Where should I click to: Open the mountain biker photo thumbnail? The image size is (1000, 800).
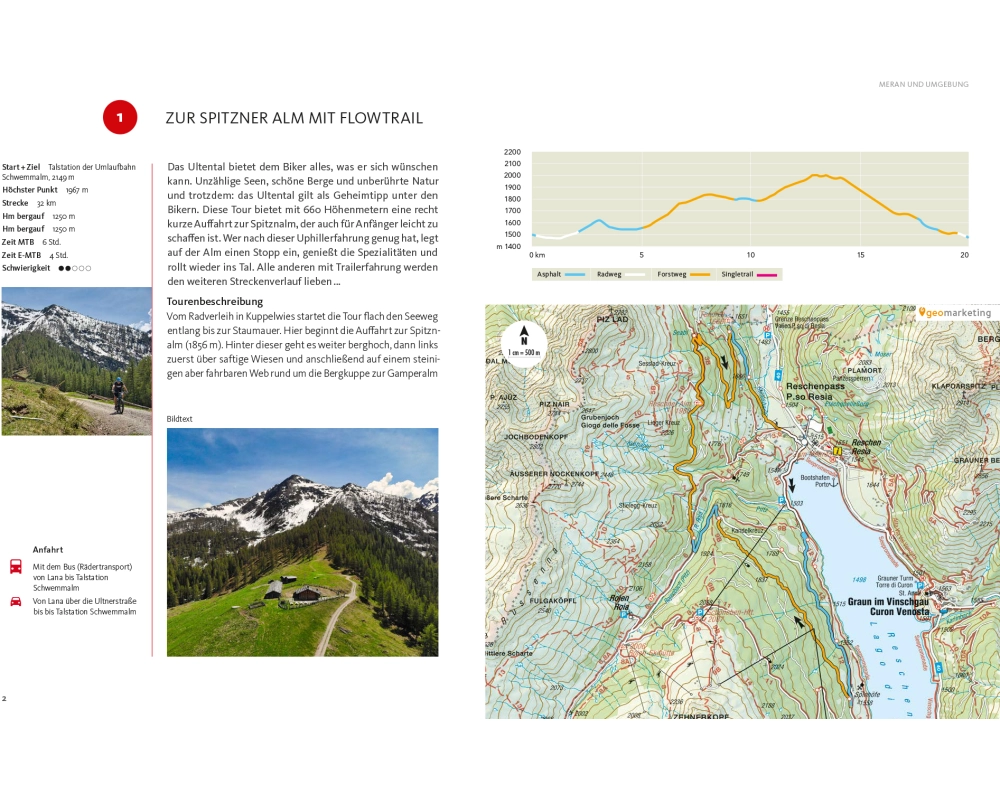pos(76,361)
